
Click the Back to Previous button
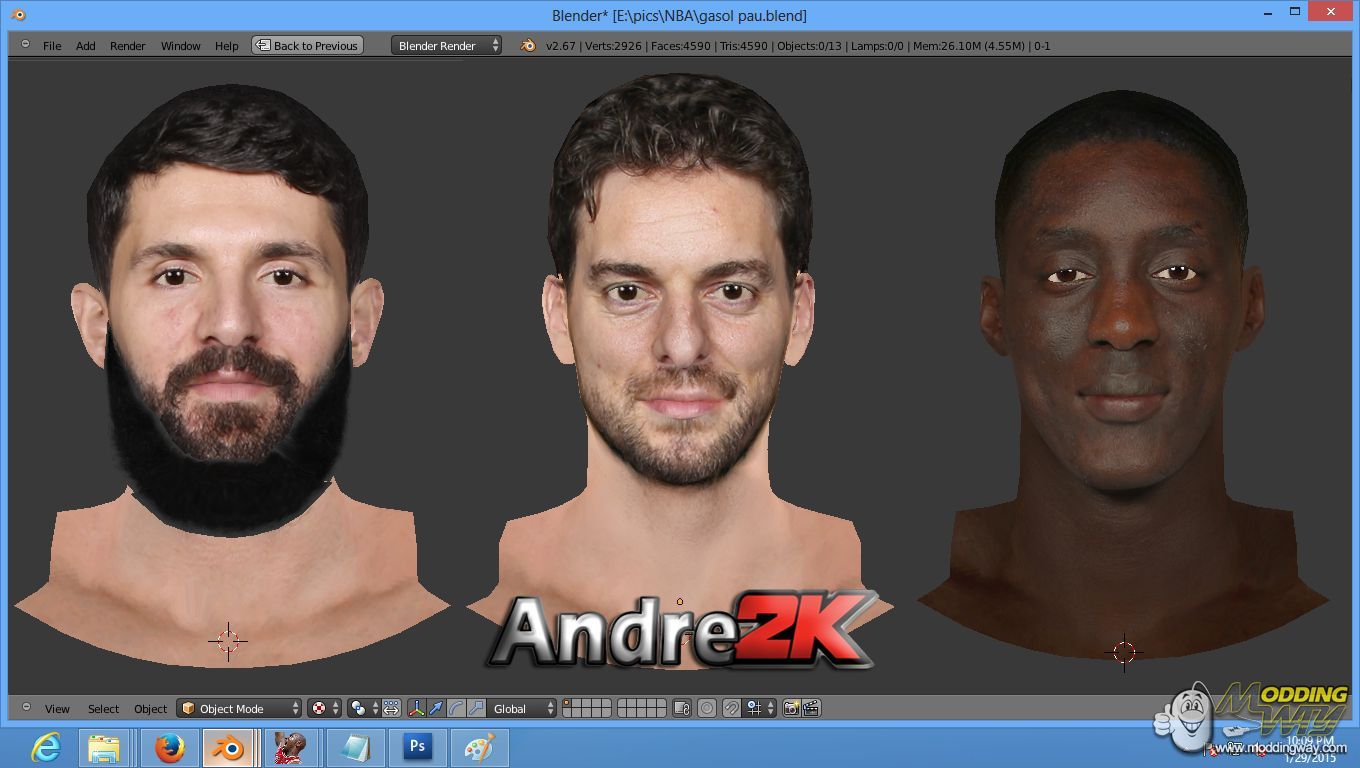point(307,45)
